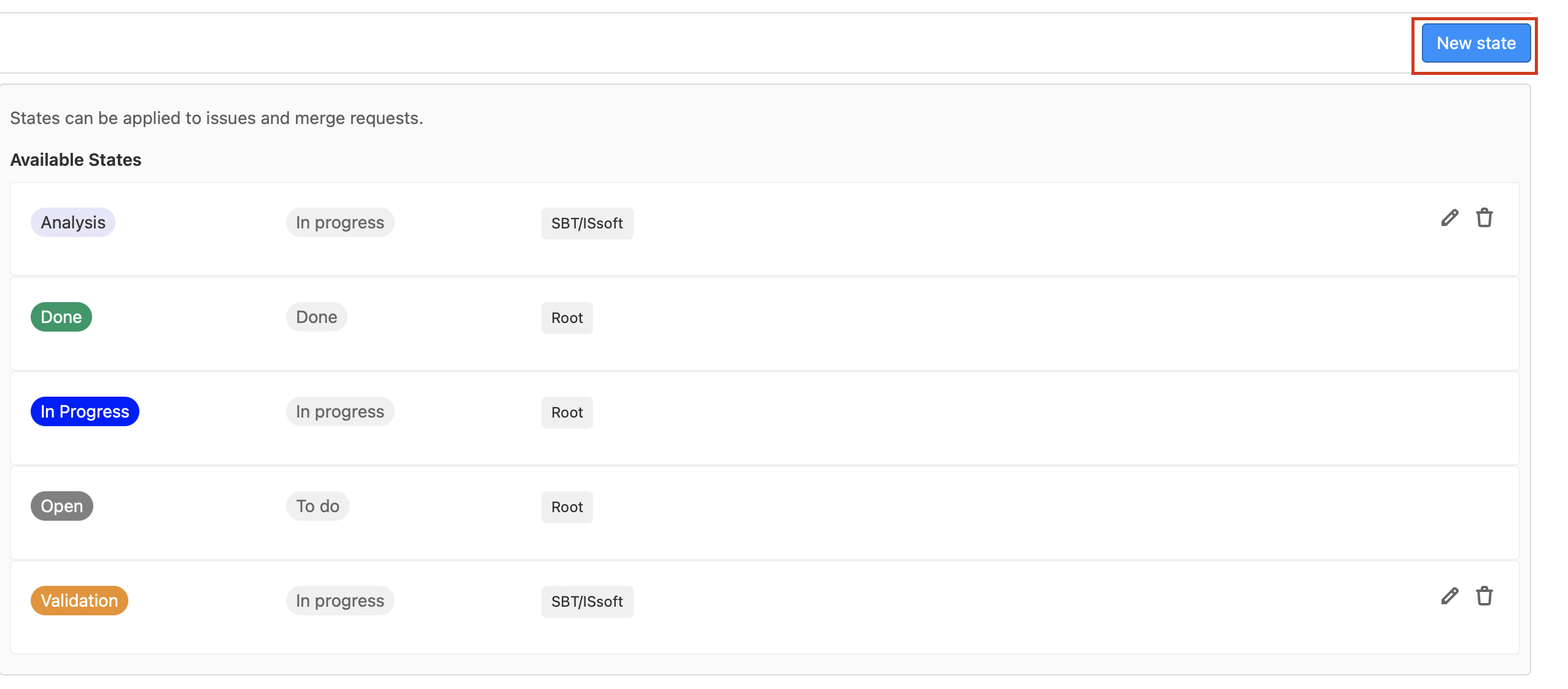
Task: Edit the Validation state with pencil icon
Action: pyautogui.click(x=1450, y=596)
